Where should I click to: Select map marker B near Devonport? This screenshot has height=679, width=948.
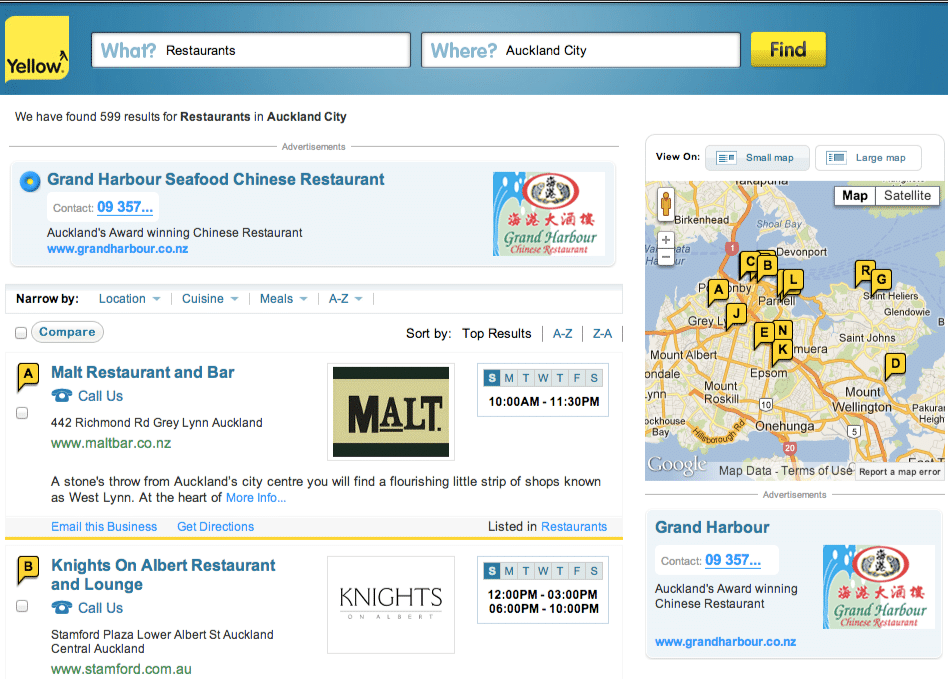pyautogui.click(x=767, y=266)
